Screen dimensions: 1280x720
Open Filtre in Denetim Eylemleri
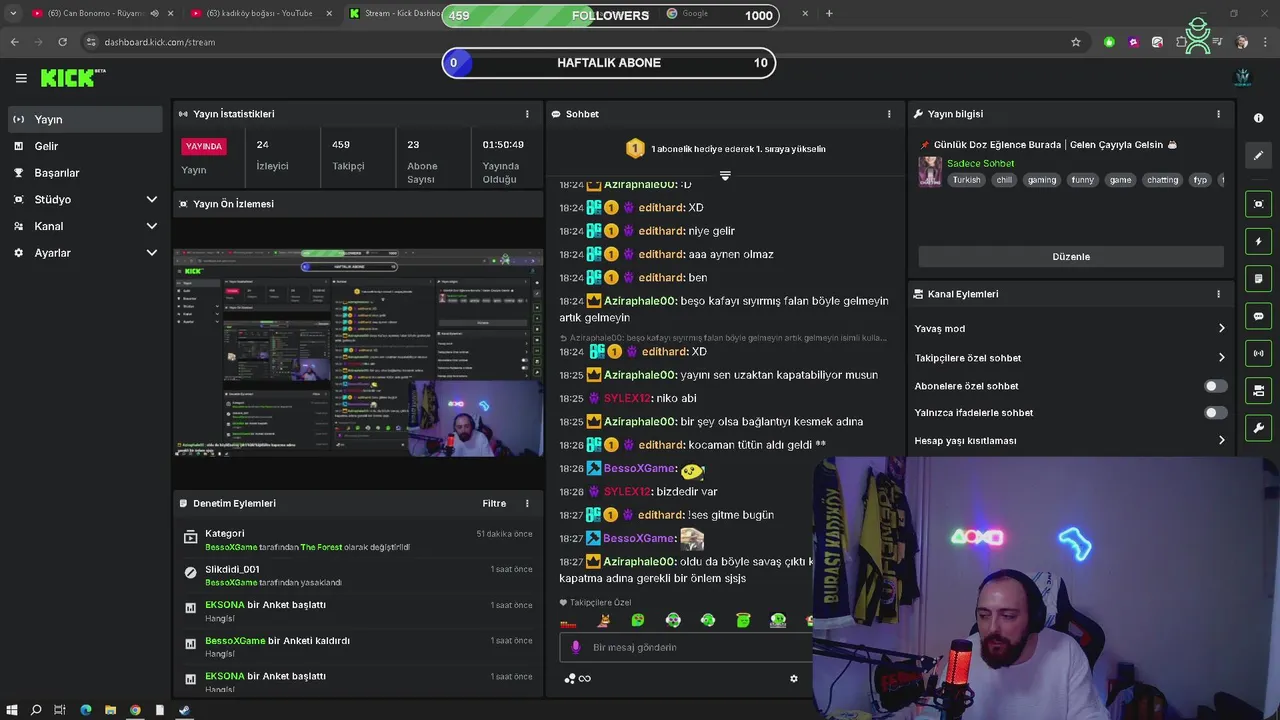pyautogui.click(x=494, y=503)
